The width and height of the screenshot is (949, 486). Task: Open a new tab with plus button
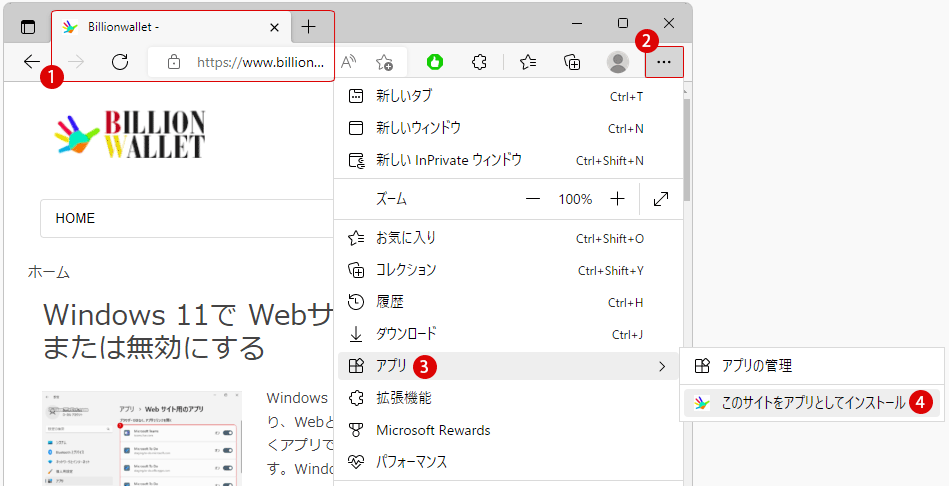coord(309,27)
